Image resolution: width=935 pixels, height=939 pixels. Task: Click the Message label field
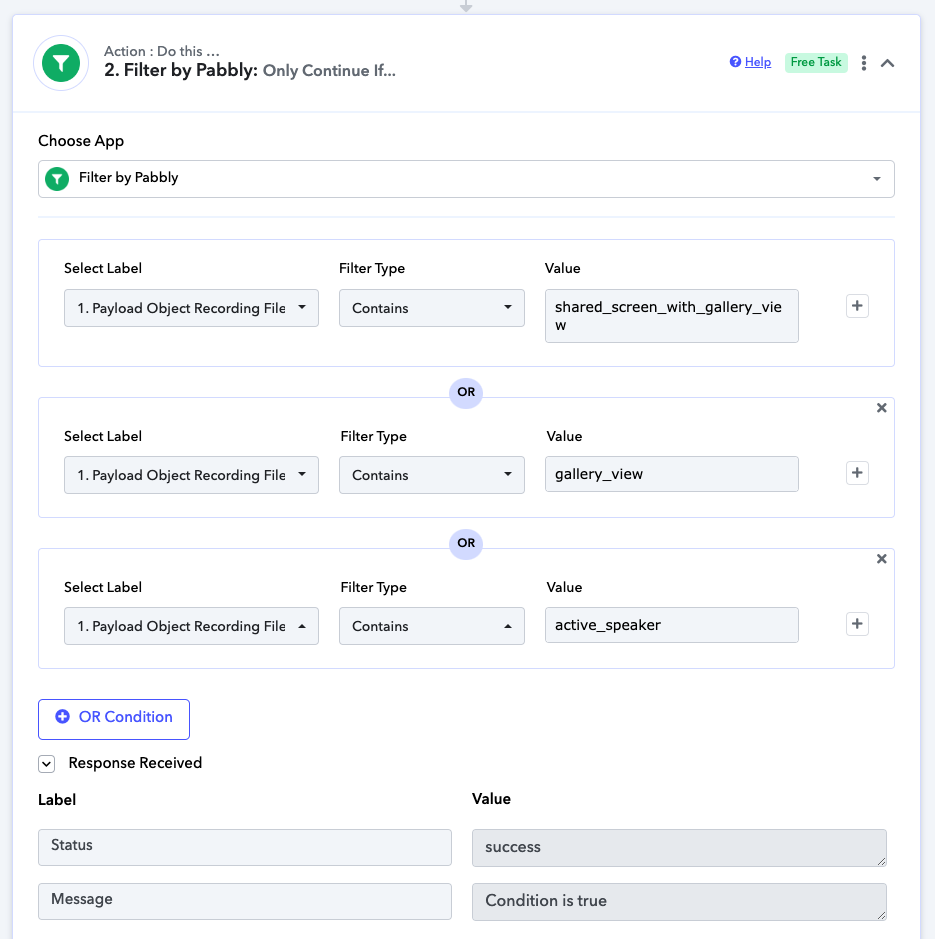pos(244,901)
